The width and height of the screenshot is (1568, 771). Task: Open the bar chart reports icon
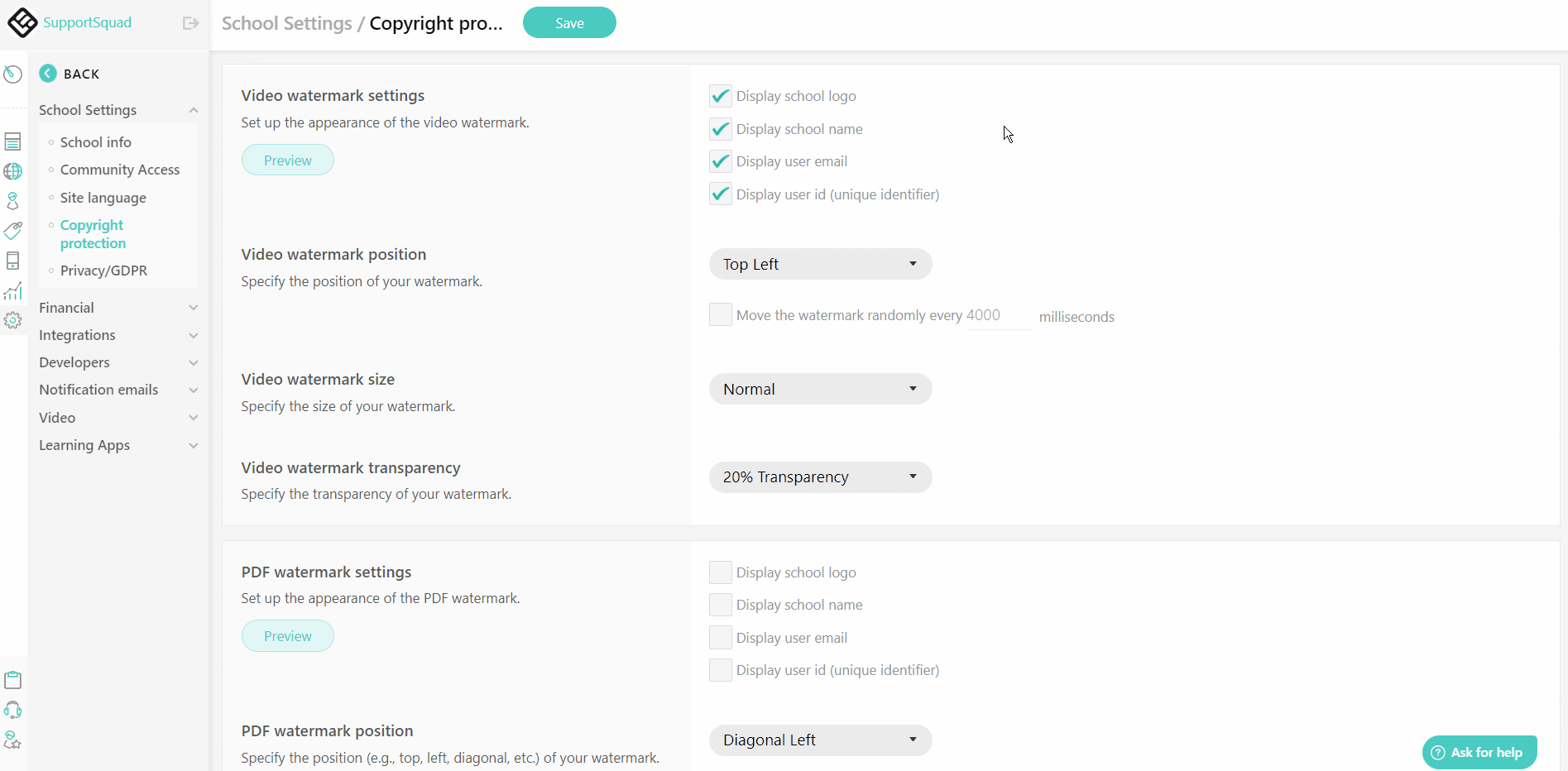tap(12, 291)
